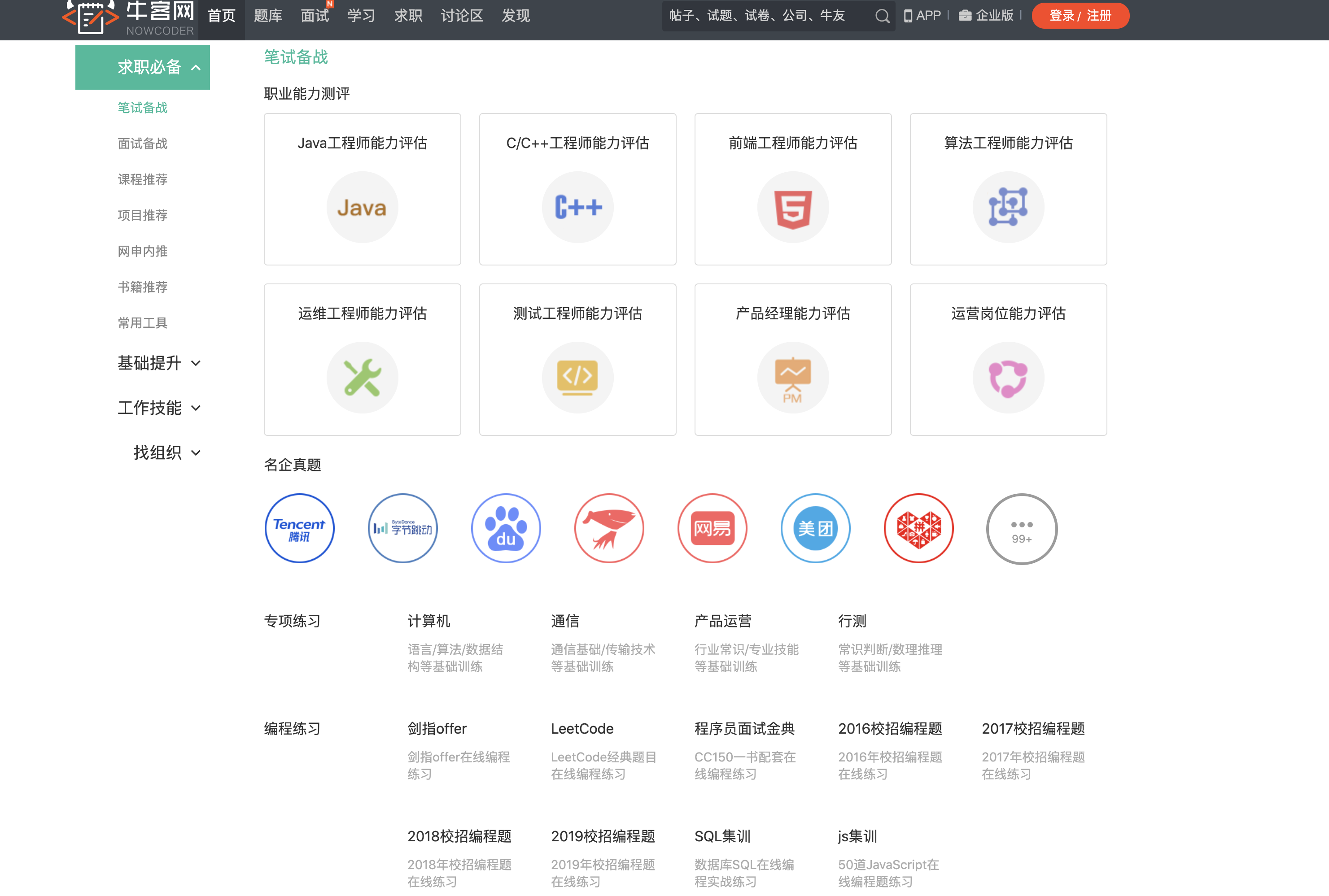The height and width of the screenshot is (896, 1329).
Task: Open the Meituan company logo
Action: 815,528
